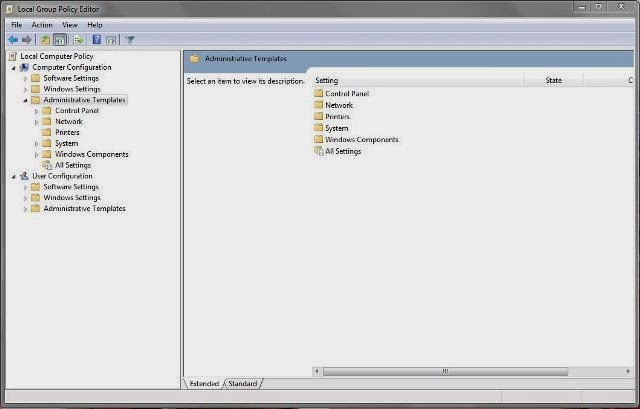Click Printers folder icon in the tree
Viewport: 640px width, 409px height.
pos(47,132)
